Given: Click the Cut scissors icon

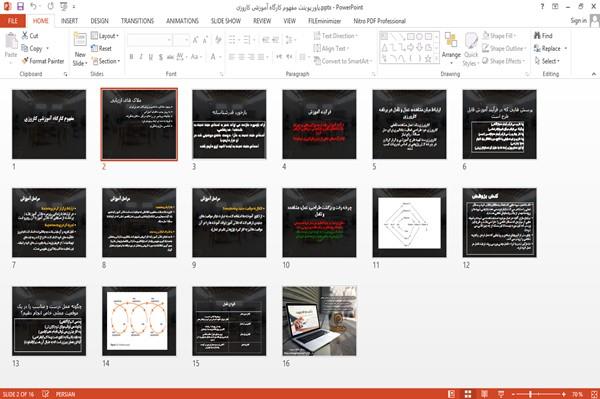Looking at the screenshot, I should tap(25, 36).
